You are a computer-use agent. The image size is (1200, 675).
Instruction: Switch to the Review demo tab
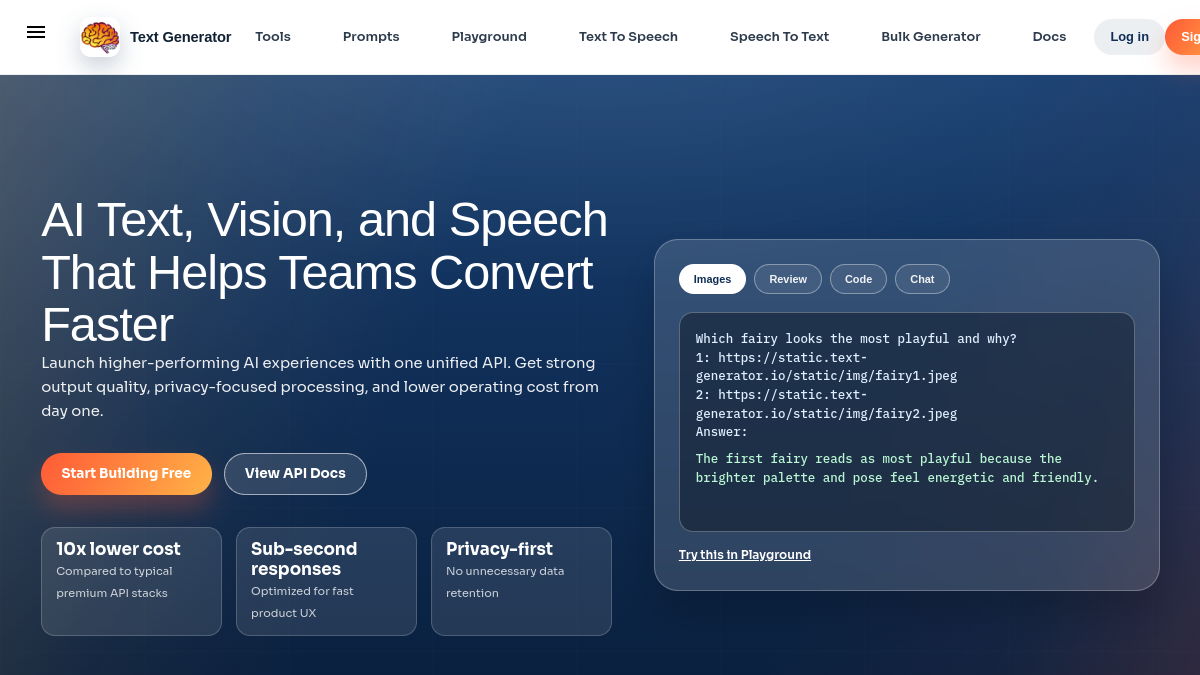pyautogui.click(x=788, y=279)
